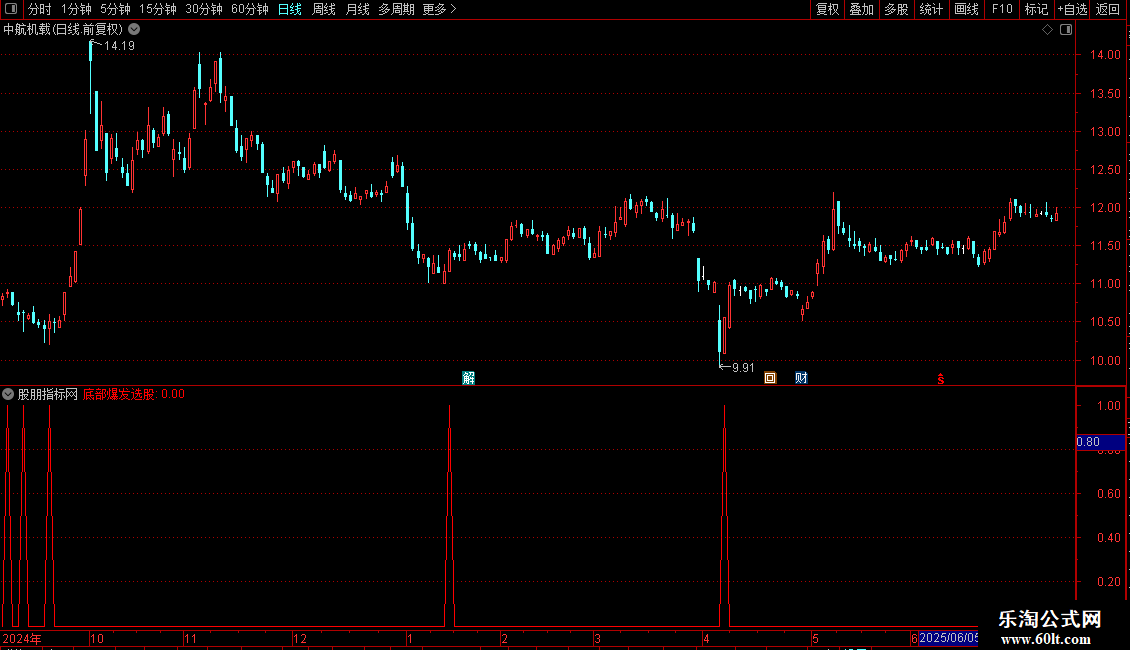
Task: Switch to 日线 daily chart
Action: point(290,9)
